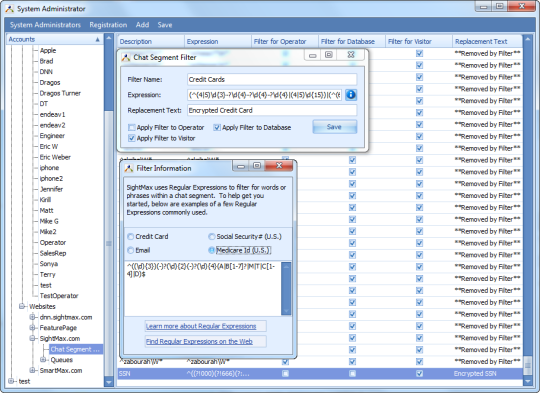Click the regex example text area
The height and width of the screenshot is (393, 540).
203,288
